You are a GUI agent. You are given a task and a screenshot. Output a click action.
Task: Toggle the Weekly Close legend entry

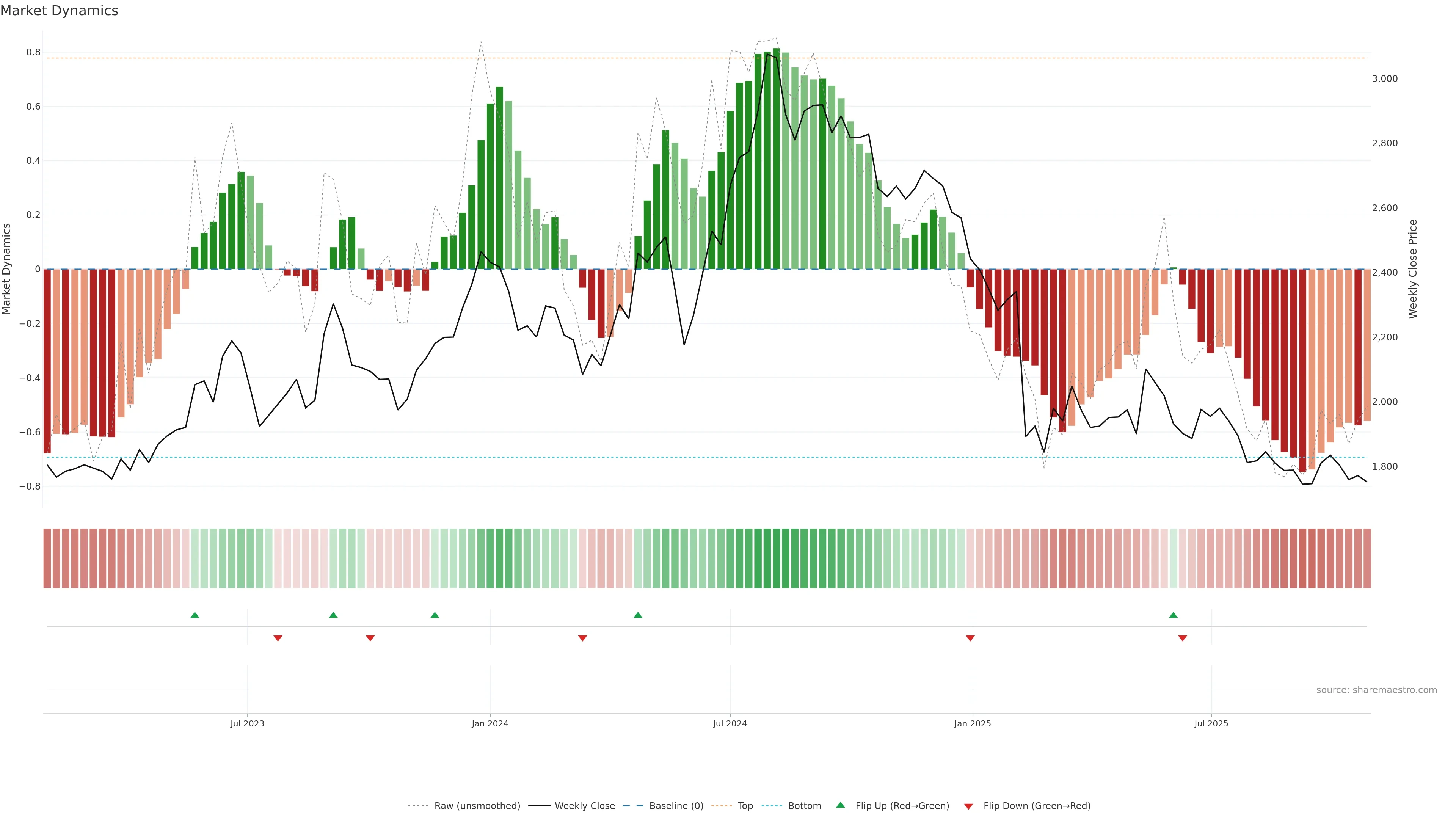coord(584,806)
